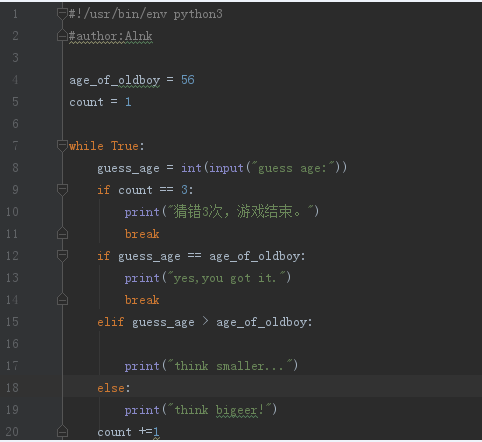Click line number 18 in the gutter
482x442 pixels.
click(12, 388)
